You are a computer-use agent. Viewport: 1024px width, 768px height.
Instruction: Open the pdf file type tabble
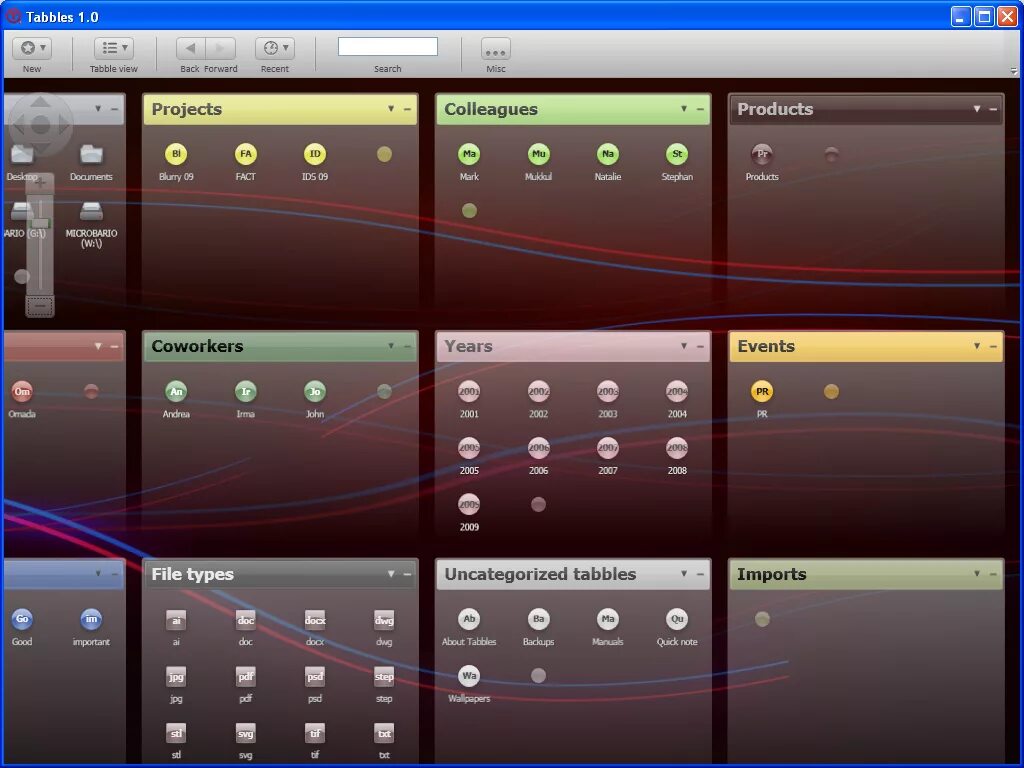click(246, 677)
